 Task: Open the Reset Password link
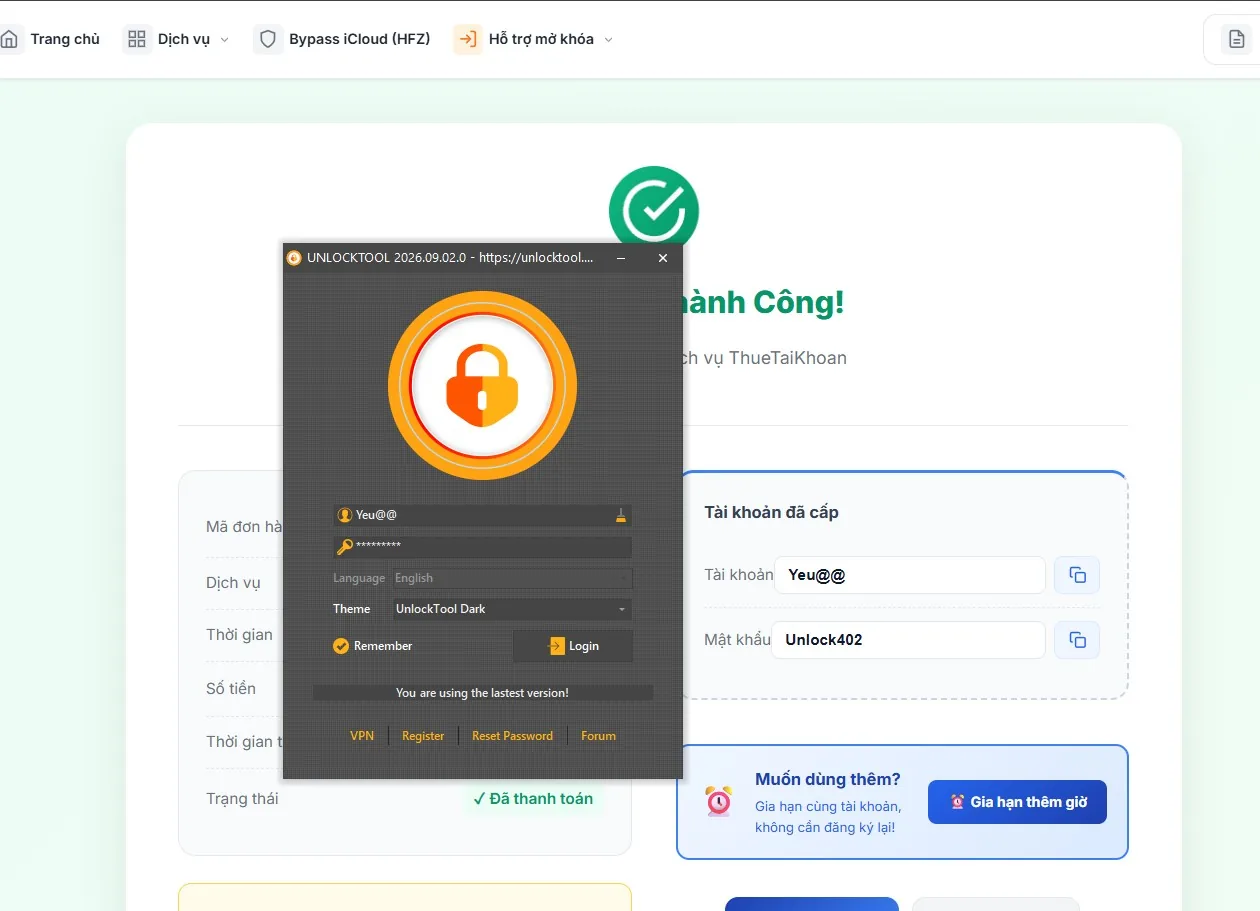click(512, 736)
